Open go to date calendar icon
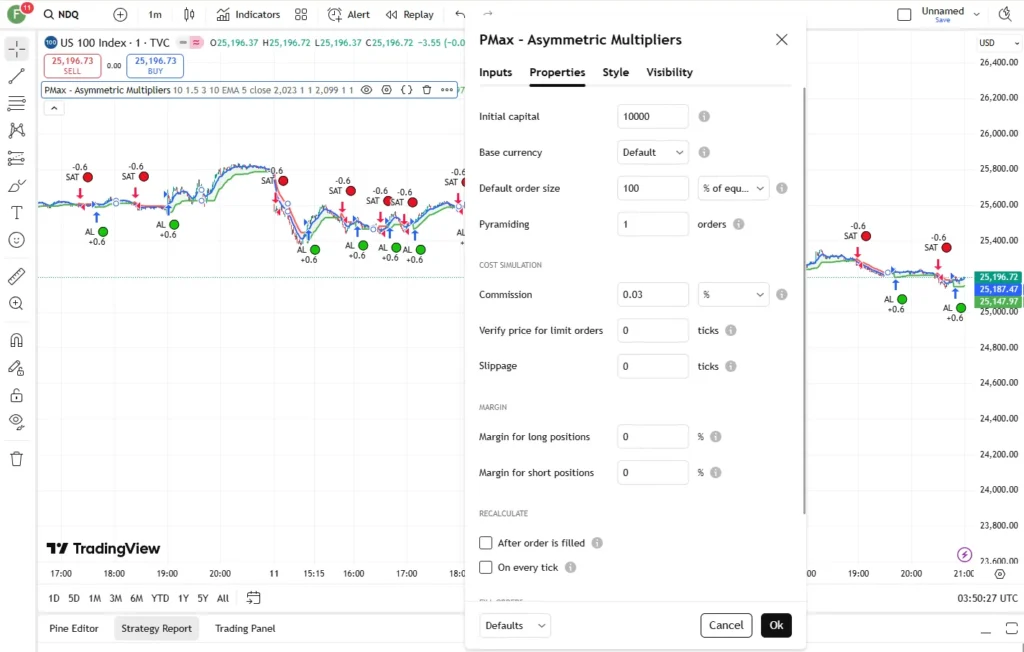 pyautogui.click(x=253, y=598)
